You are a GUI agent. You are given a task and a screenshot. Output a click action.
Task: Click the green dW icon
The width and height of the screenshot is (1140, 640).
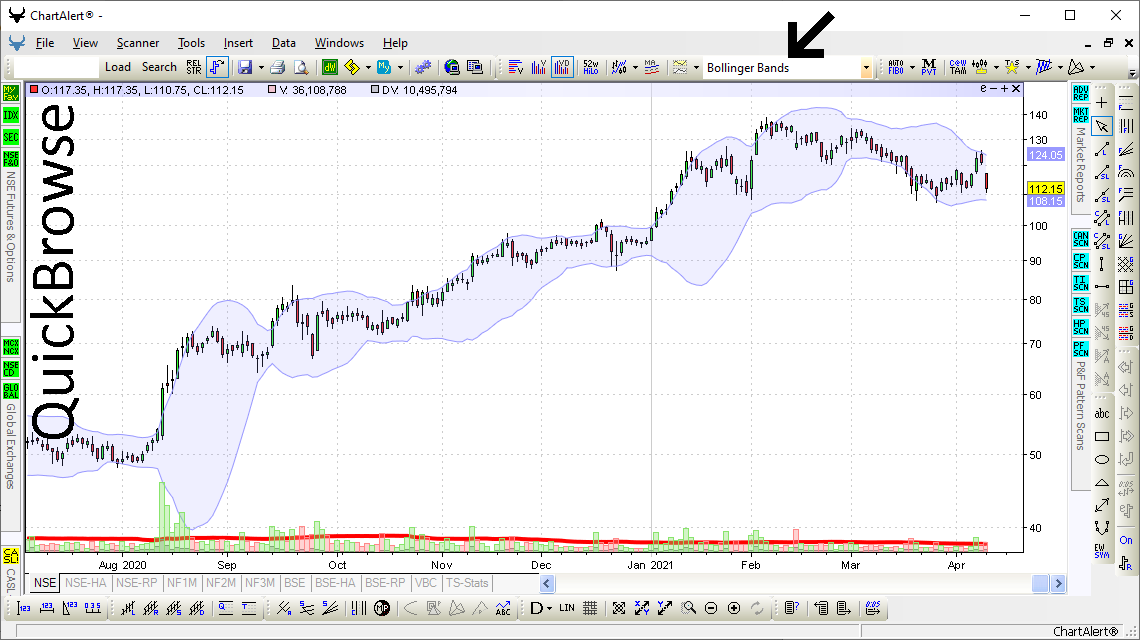coord(330,67)
